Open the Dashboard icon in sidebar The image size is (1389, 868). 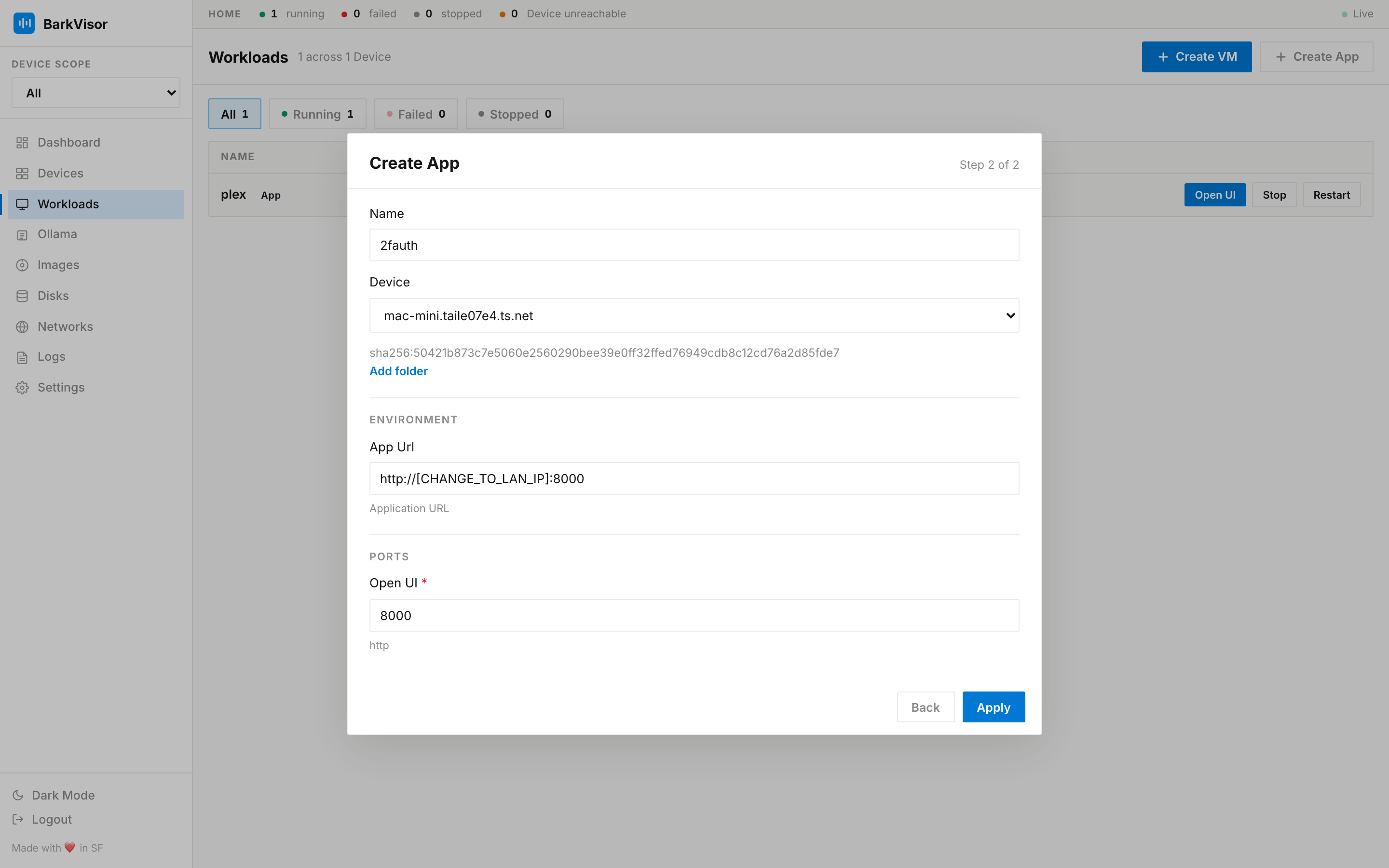[x=22, y=143]
